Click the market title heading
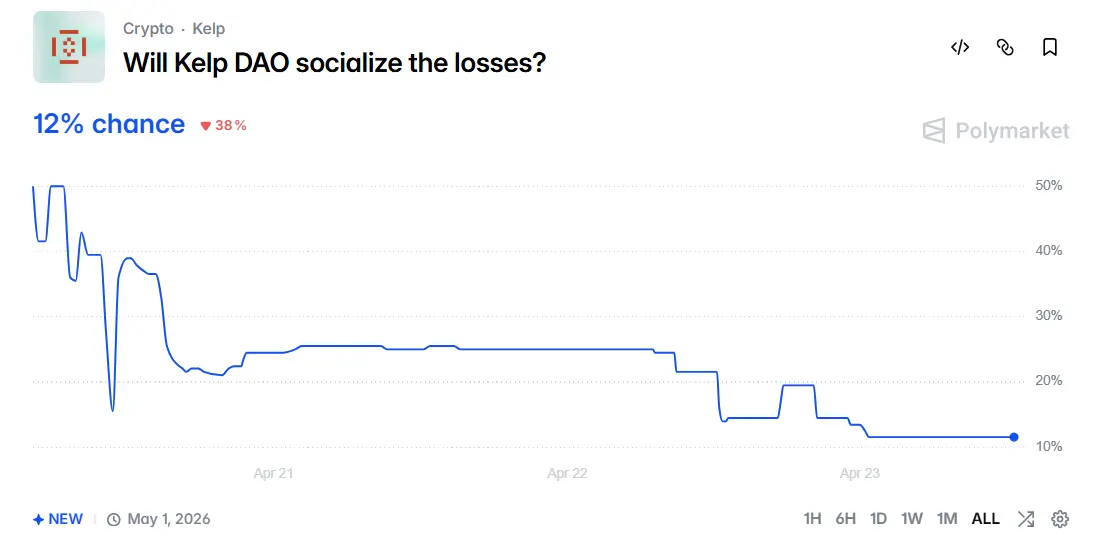 [334, 62]
